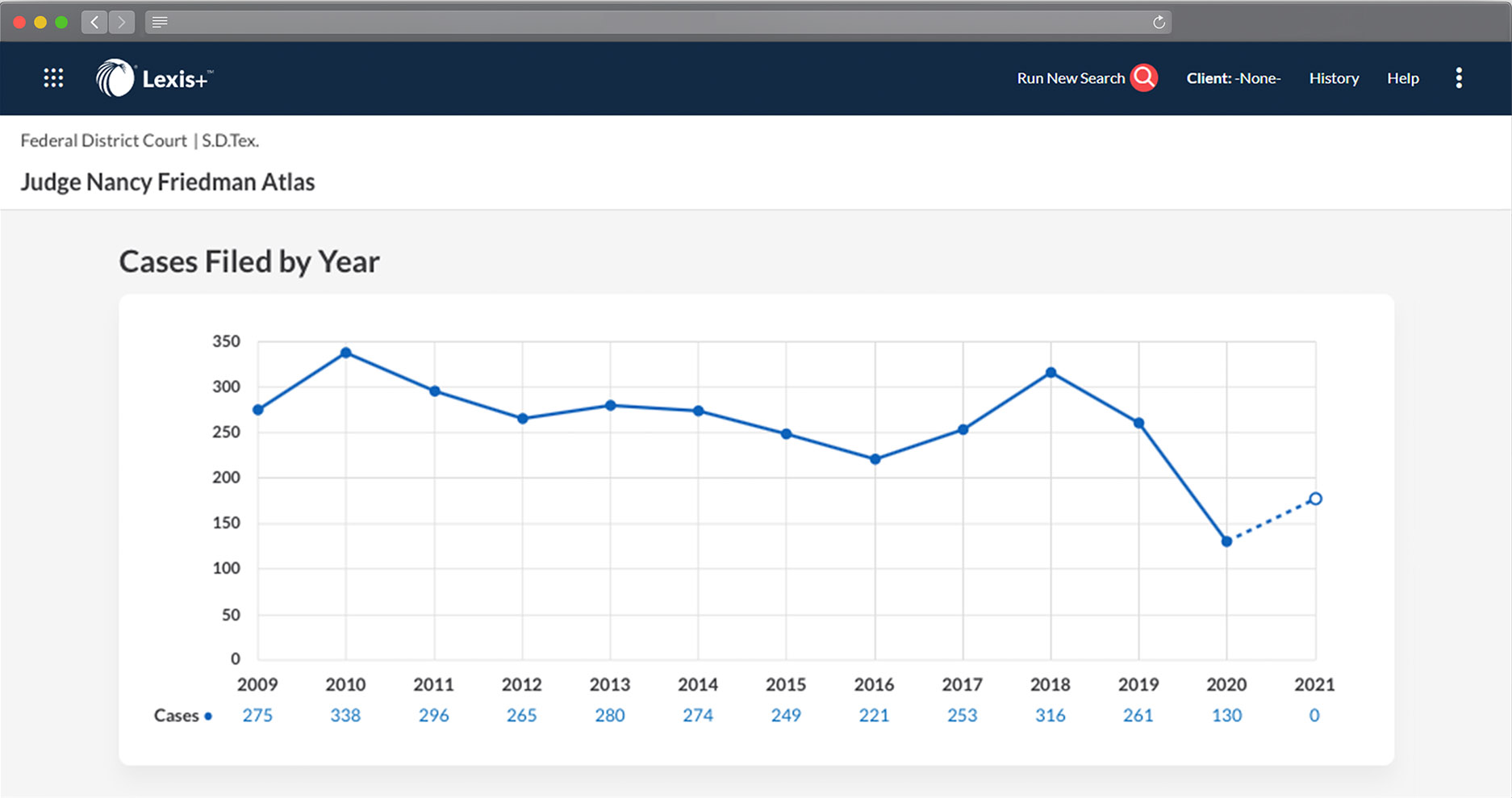Viewport: 1512px width, 798px height.
Task: Click the 200 y-axis label
Action: pos(226,477)
